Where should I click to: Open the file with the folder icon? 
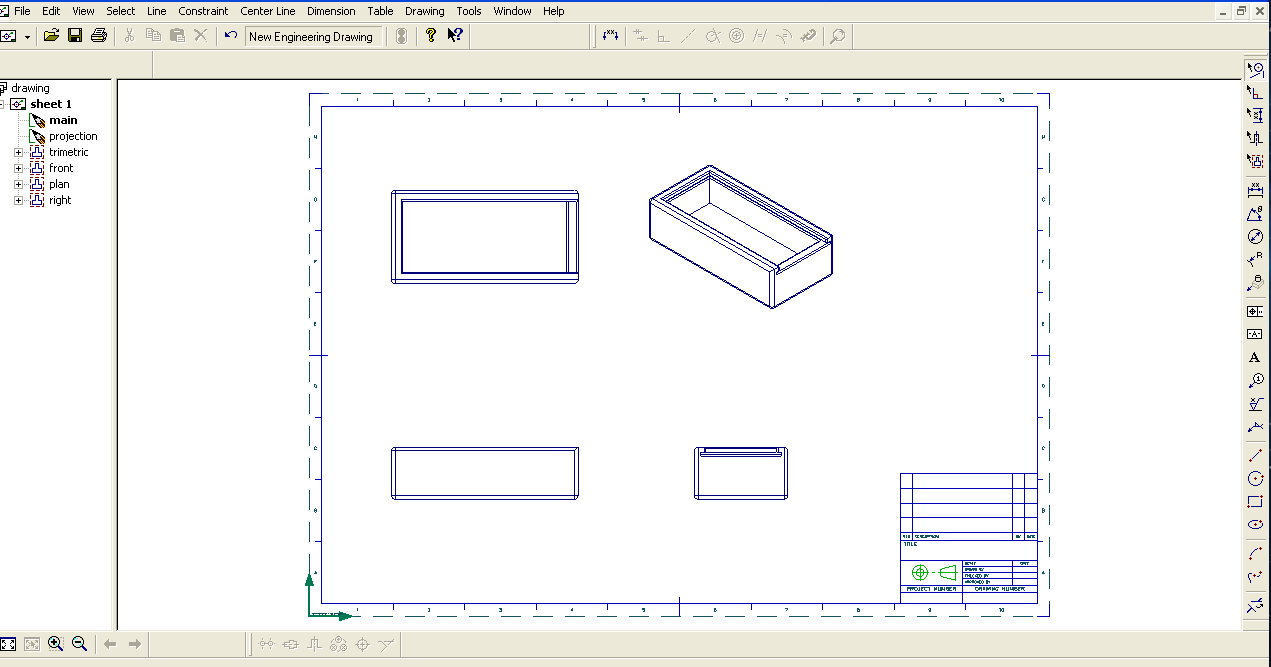[51, 36]
